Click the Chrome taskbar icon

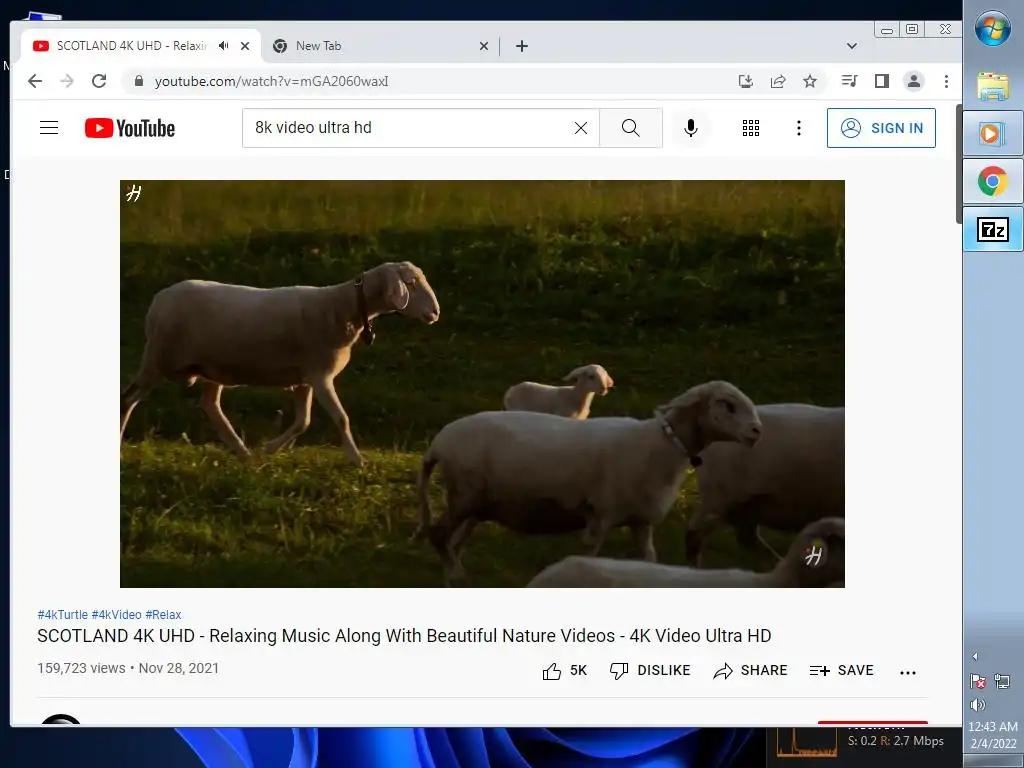[x=993, y=181]
